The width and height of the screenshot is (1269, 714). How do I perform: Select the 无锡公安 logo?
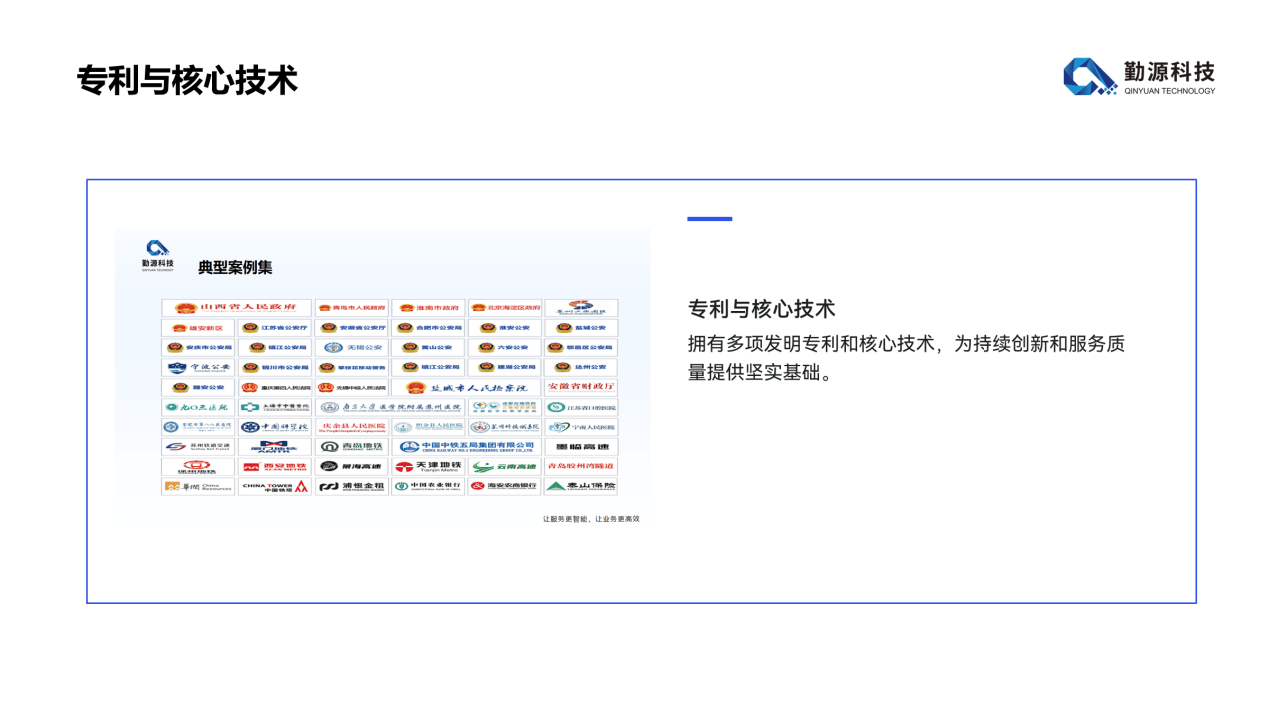pos(352,348)
